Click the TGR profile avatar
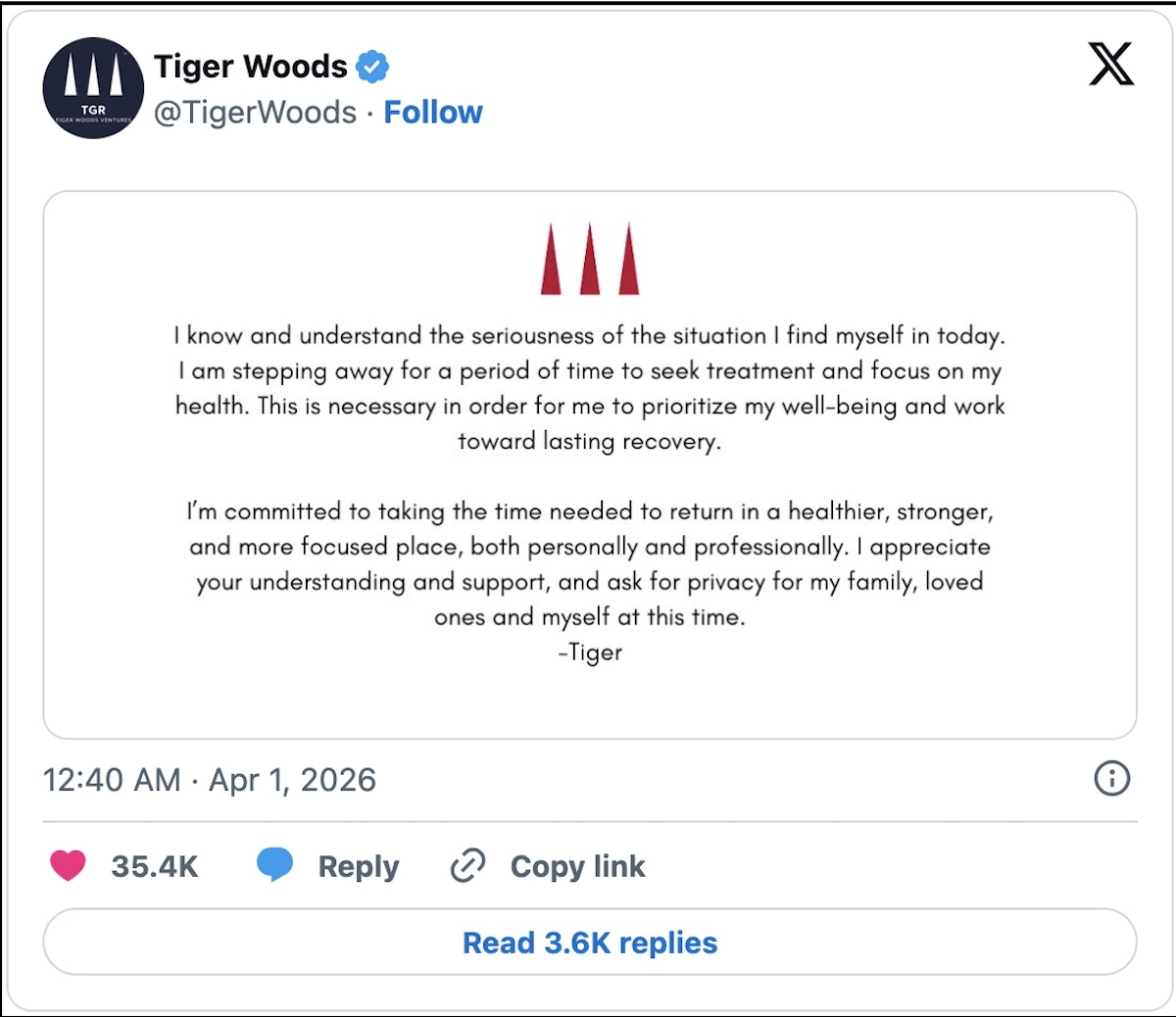Viewport: 1176px width, 1017px height. [x=93, y=88]
